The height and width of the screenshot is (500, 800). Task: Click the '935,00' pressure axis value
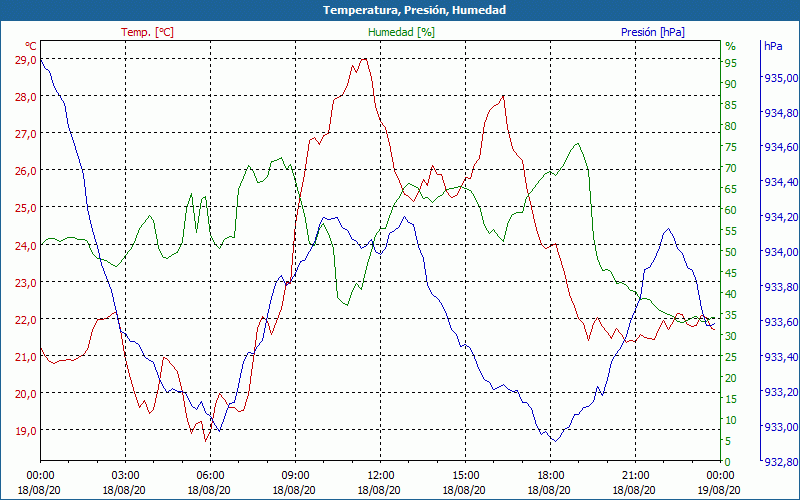(779, 78)
